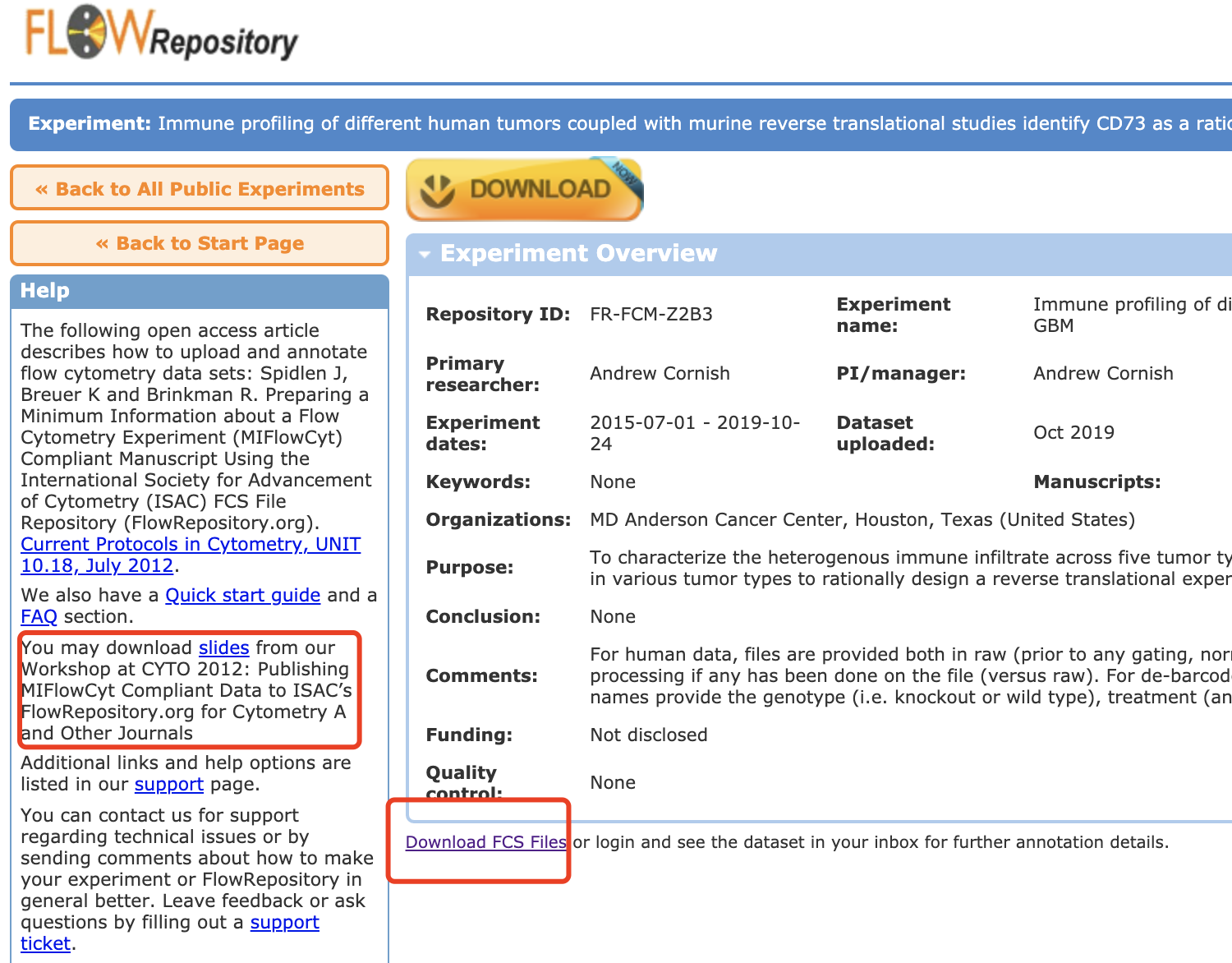This screenshot has width=1232, height=963.
Task: Click the Keywords value None
Action: coord(613,481)
